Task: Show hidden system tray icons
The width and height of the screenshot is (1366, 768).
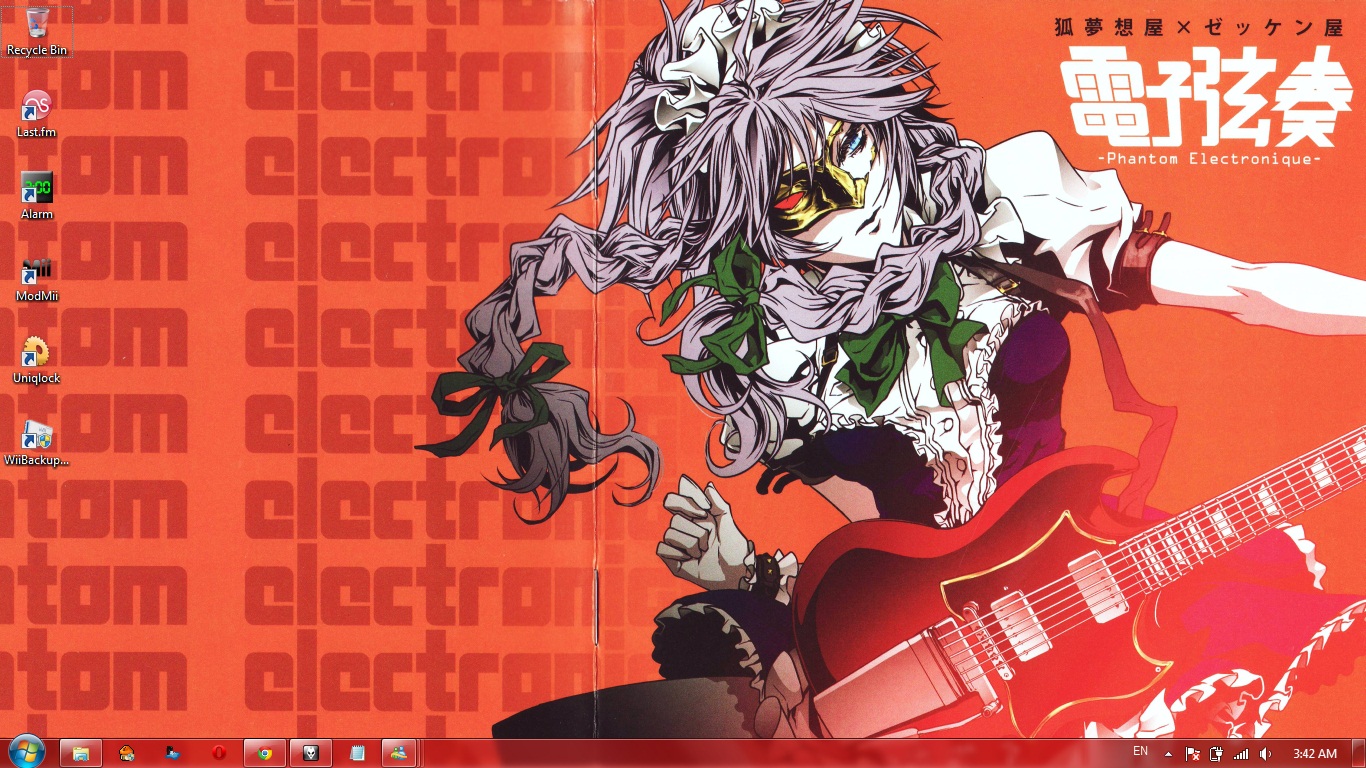Action: (1167, 753)
